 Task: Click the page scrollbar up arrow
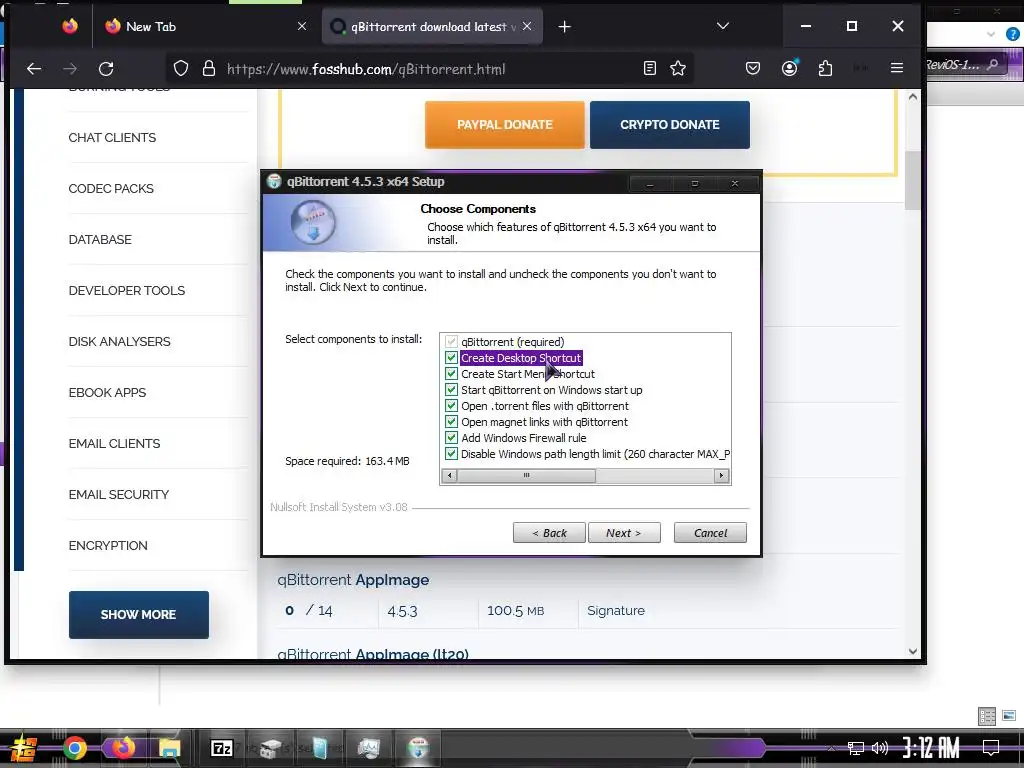pyautogui.click(x=913, y=97)
